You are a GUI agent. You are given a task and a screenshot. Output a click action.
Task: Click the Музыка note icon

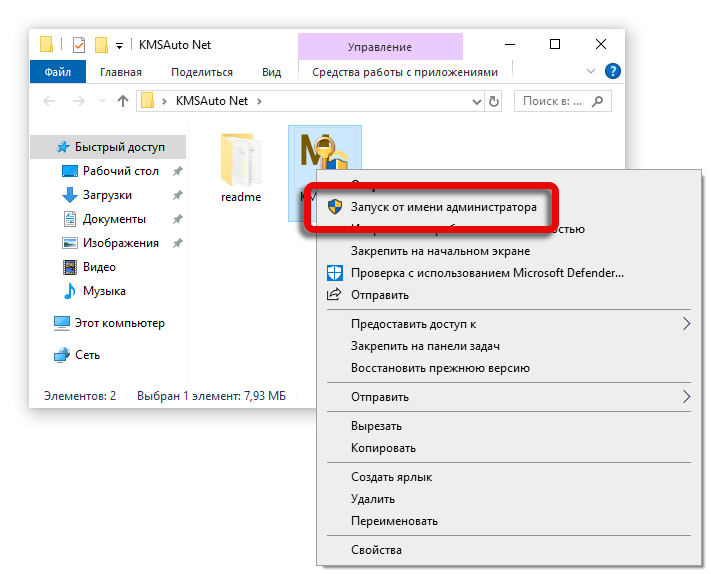pyautogui.click(x=69, y=291)
